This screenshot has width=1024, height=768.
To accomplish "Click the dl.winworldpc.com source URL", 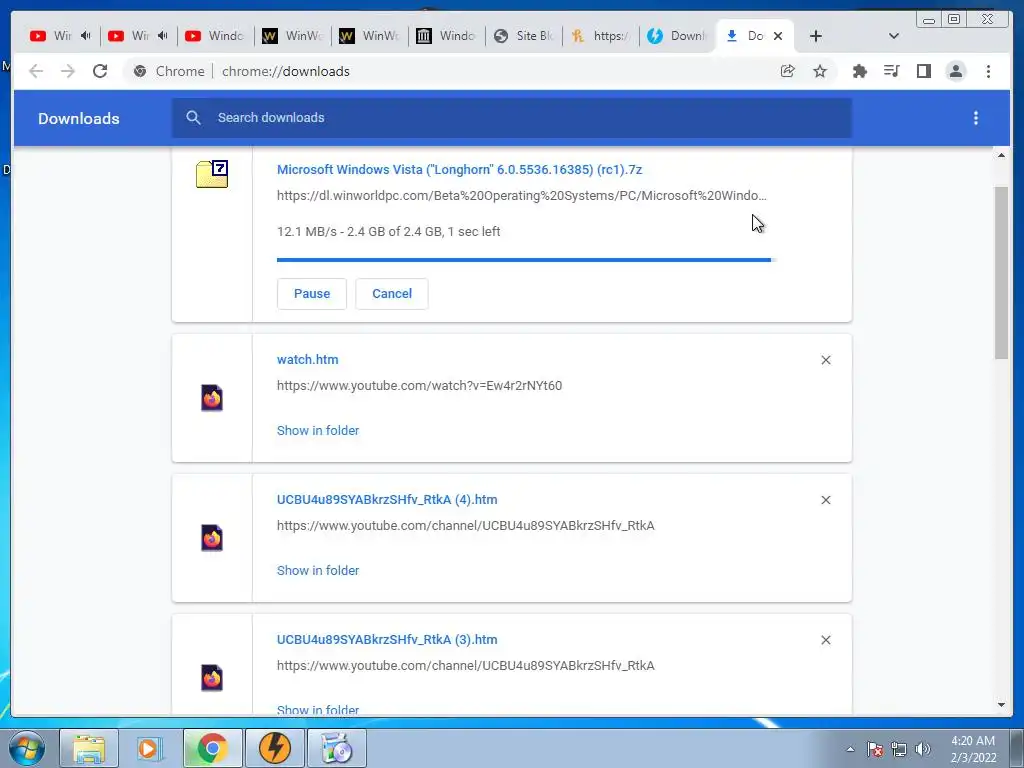I will coord(522,196).
